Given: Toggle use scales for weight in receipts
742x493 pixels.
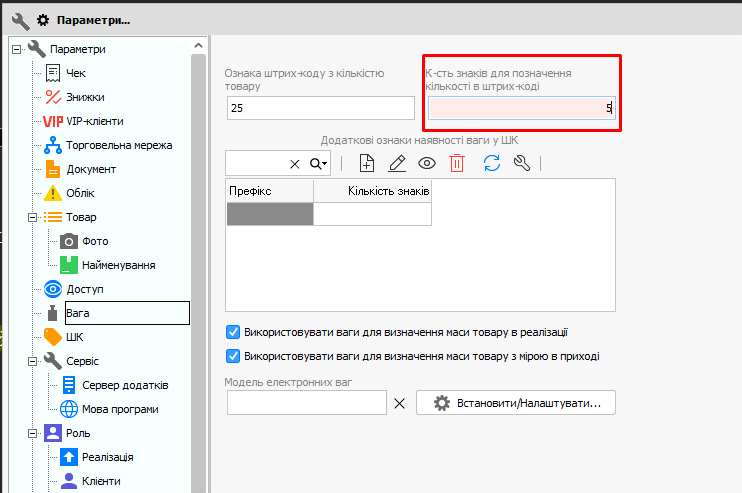Looking at the screenshot, I should pyautogui.click(x=233, y=356).
